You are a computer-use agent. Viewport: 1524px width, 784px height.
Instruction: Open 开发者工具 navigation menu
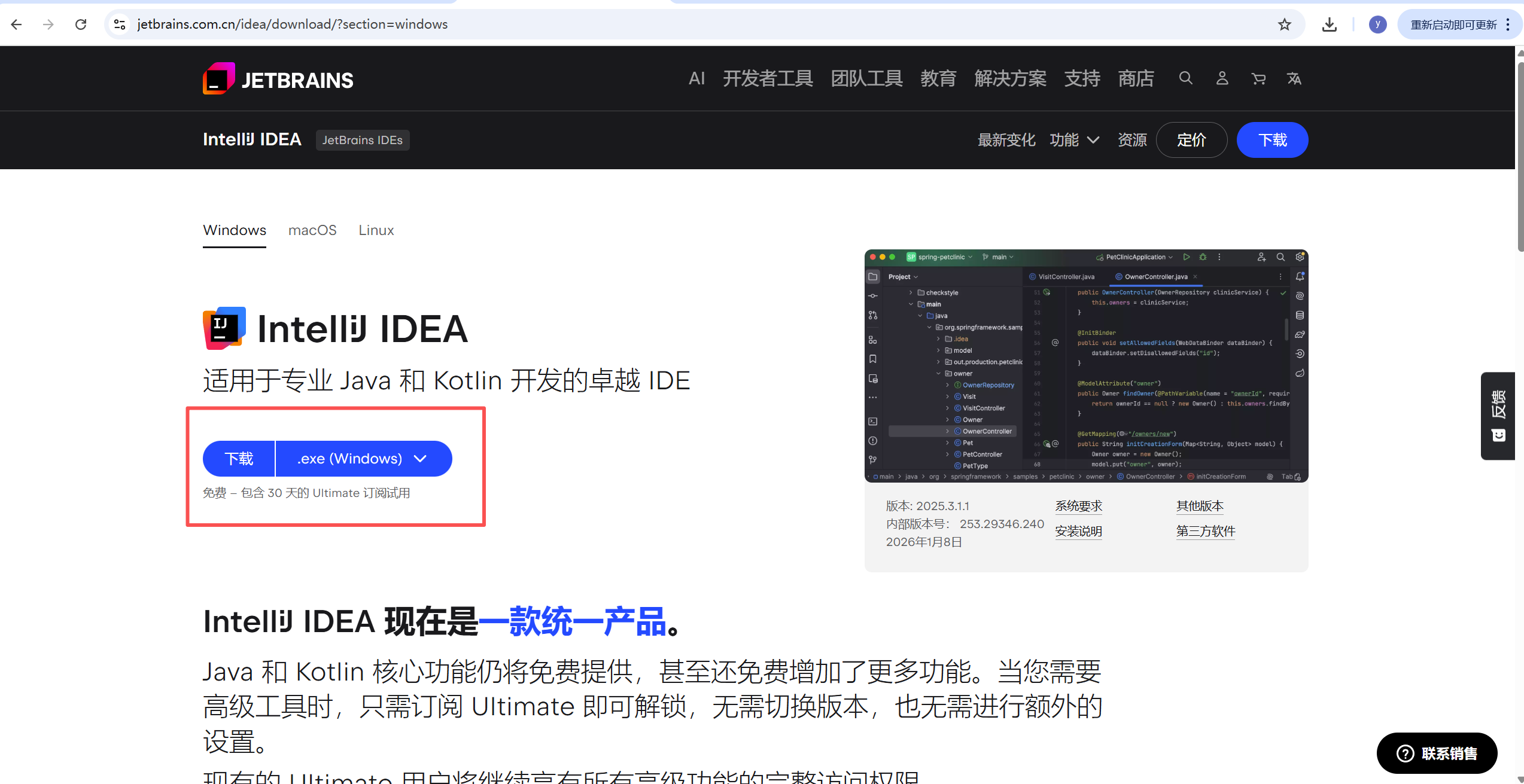pyautogui.click(x=768, y=78)
